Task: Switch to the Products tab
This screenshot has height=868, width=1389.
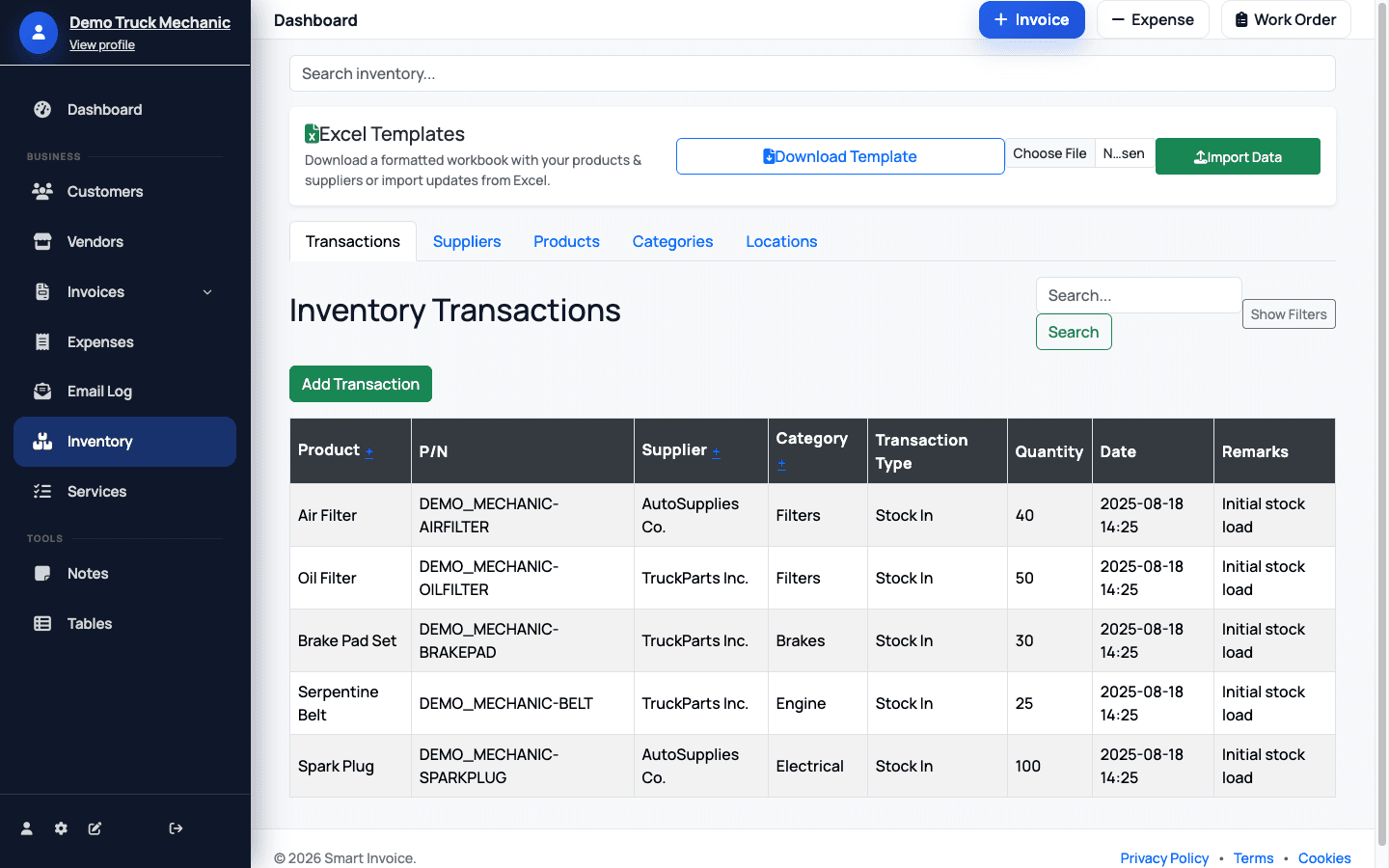Action: coord(566,242)
